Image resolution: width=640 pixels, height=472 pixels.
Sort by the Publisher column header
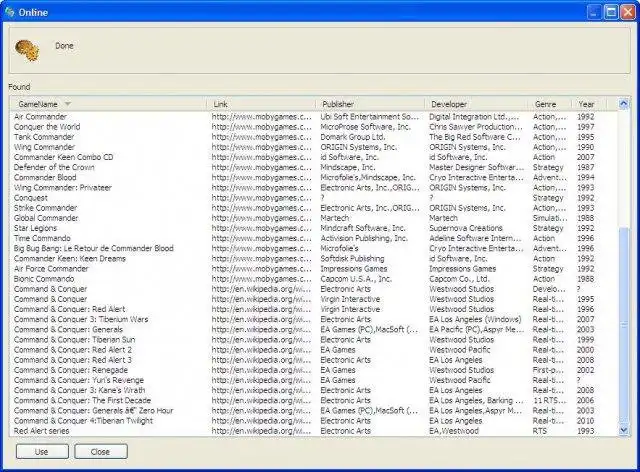point(370,104)
